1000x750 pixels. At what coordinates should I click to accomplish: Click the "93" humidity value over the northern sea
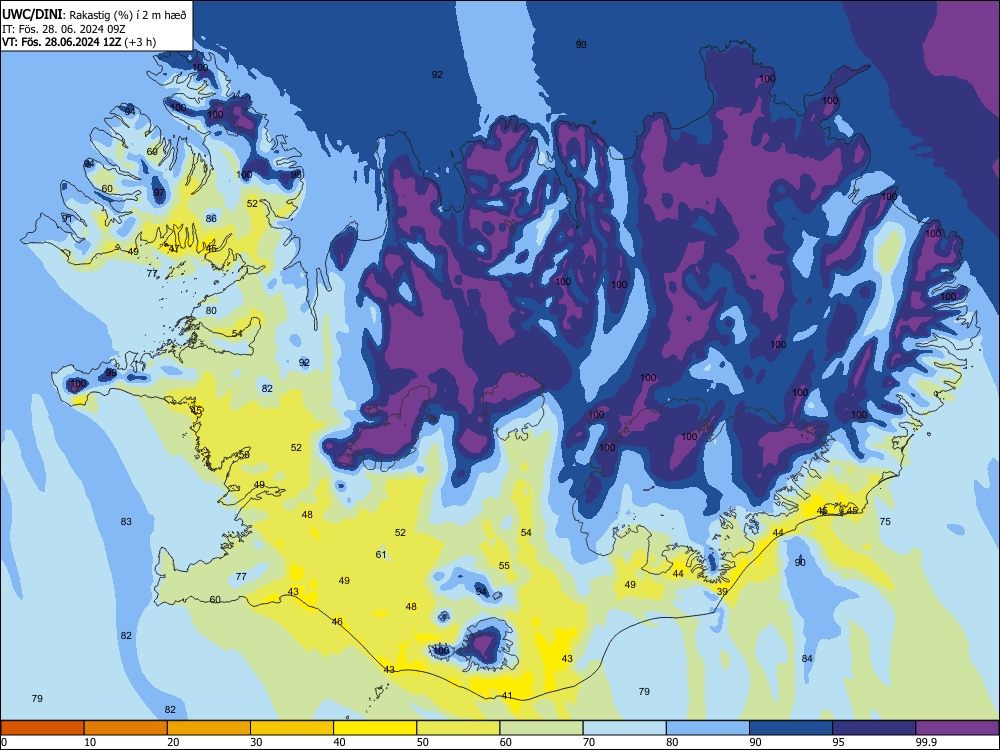(x=581, y=45)
